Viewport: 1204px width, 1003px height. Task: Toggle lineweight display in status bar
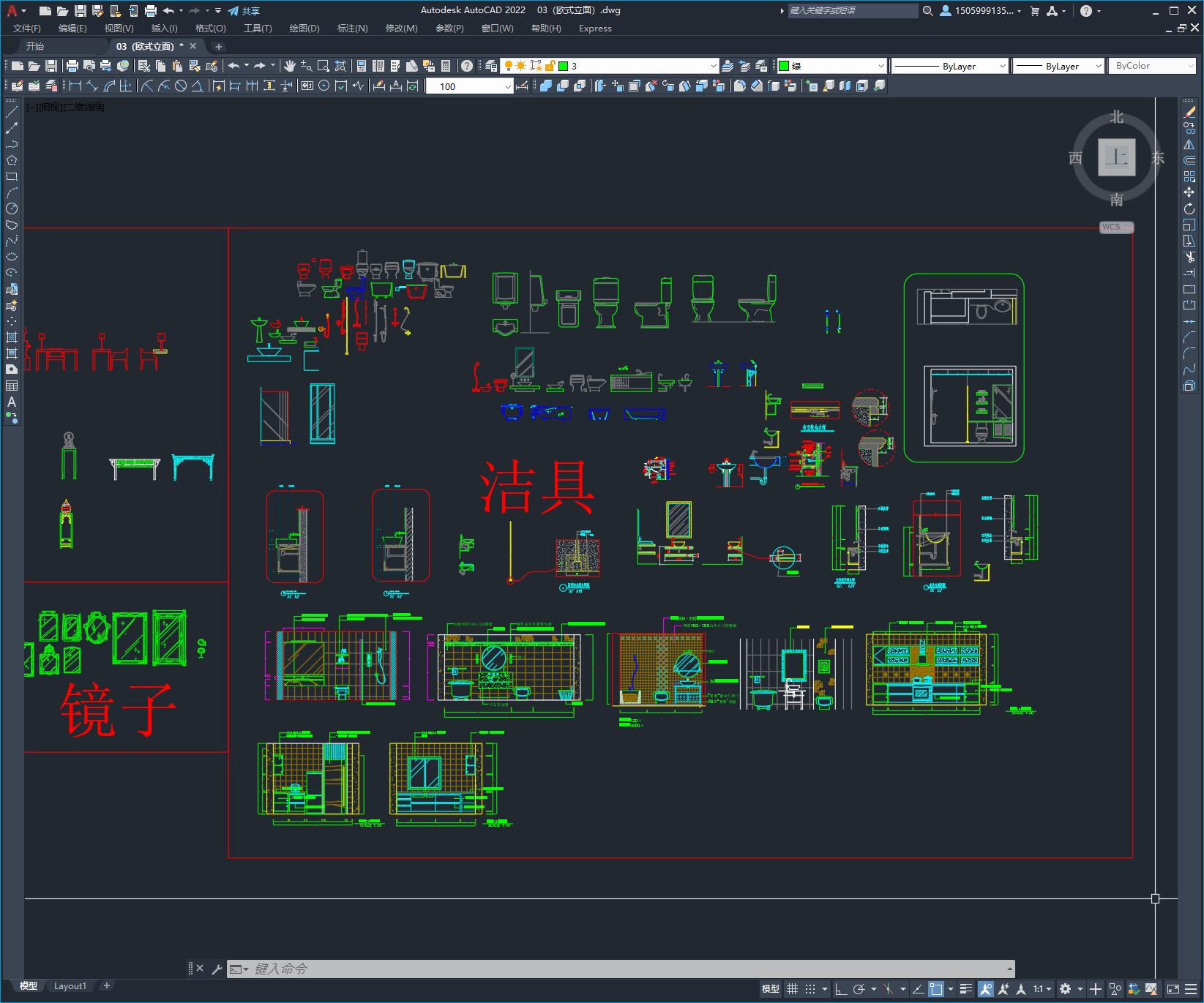[x=966, y=989]
